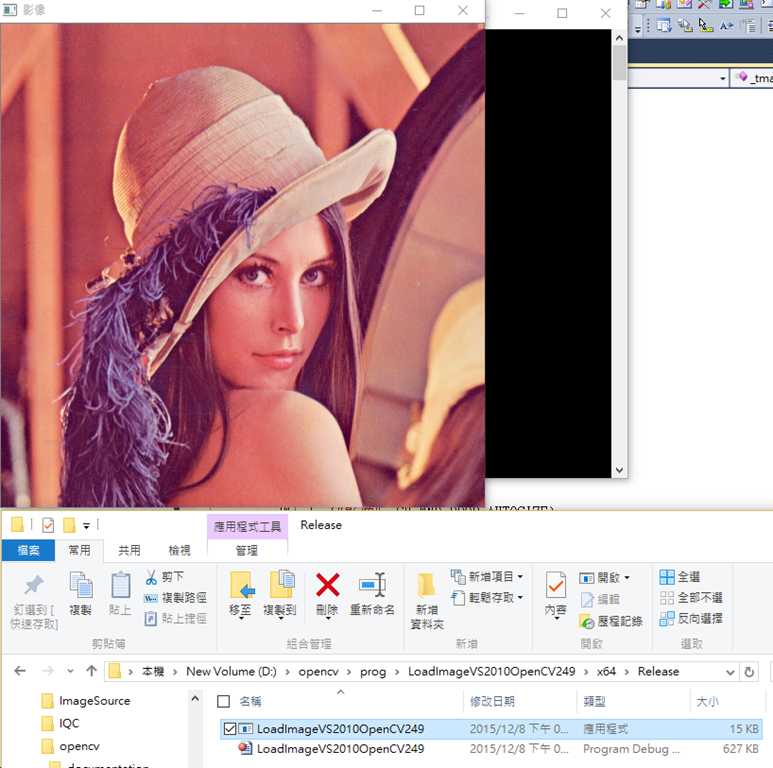
Task: Sort by 大小 column header
Action: tap(707, 701)
